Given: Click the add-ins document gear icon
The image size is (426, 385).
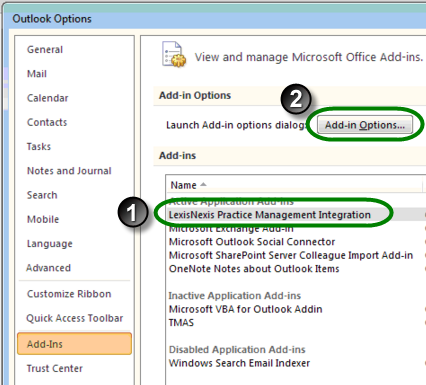Looking at the screenshot, I should click(x=174, y=54).
